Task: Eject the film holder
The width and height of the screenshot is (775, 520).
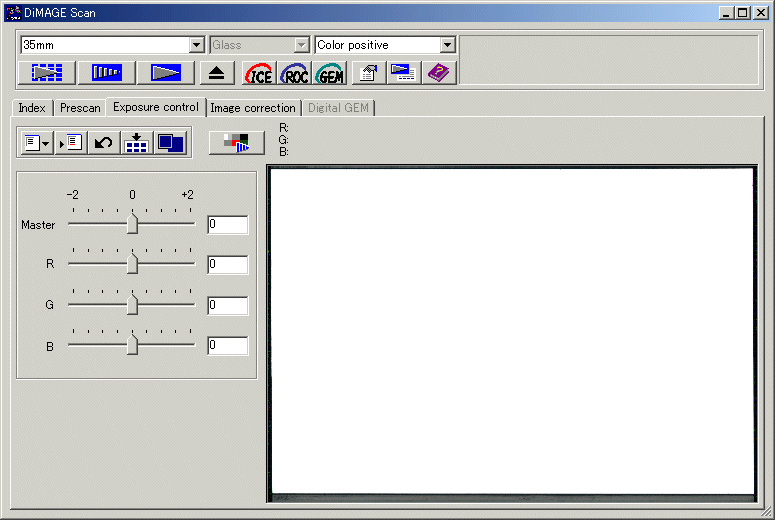Action: (217, 73)
